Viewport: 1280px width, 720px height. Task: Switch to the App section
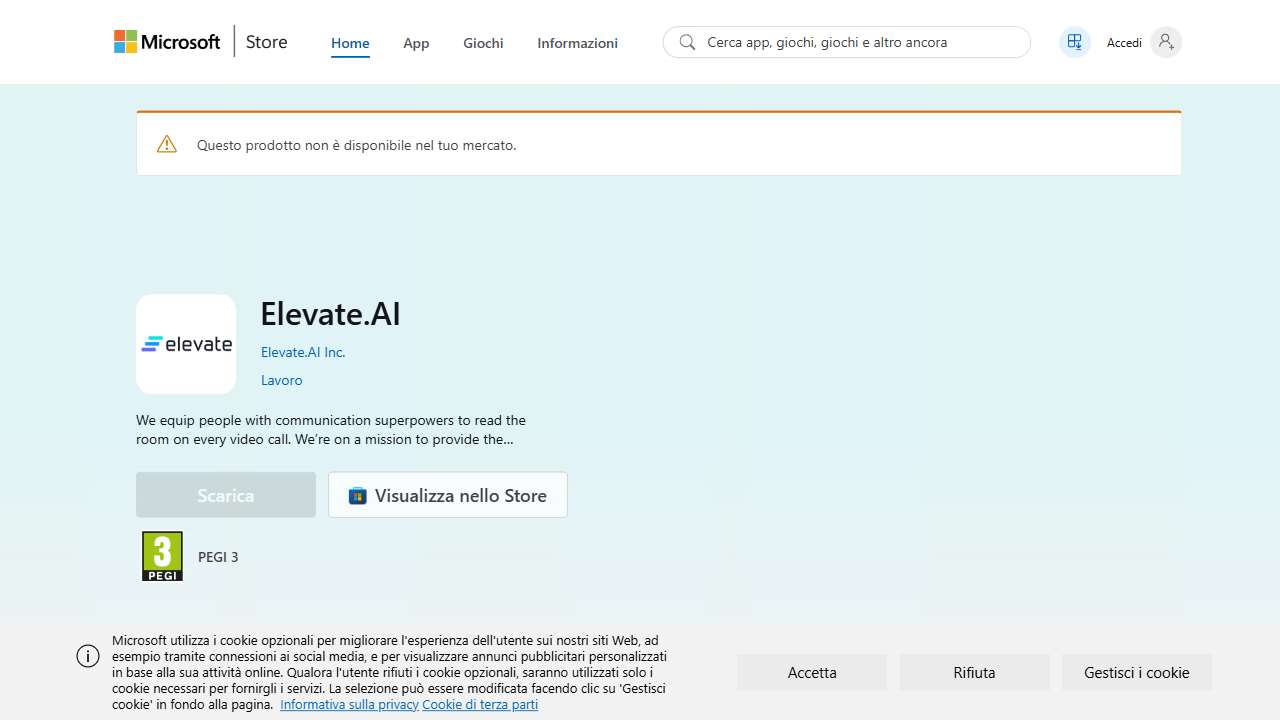pyautogui.click(x=416, y=43)
